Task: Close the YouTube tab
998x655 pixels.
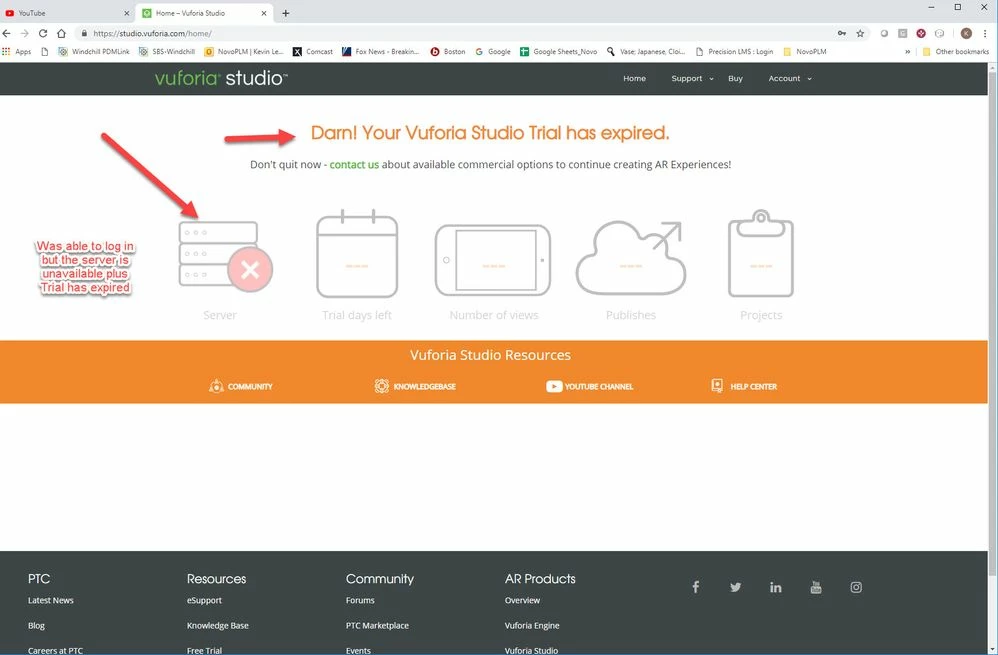Action: 126,13
